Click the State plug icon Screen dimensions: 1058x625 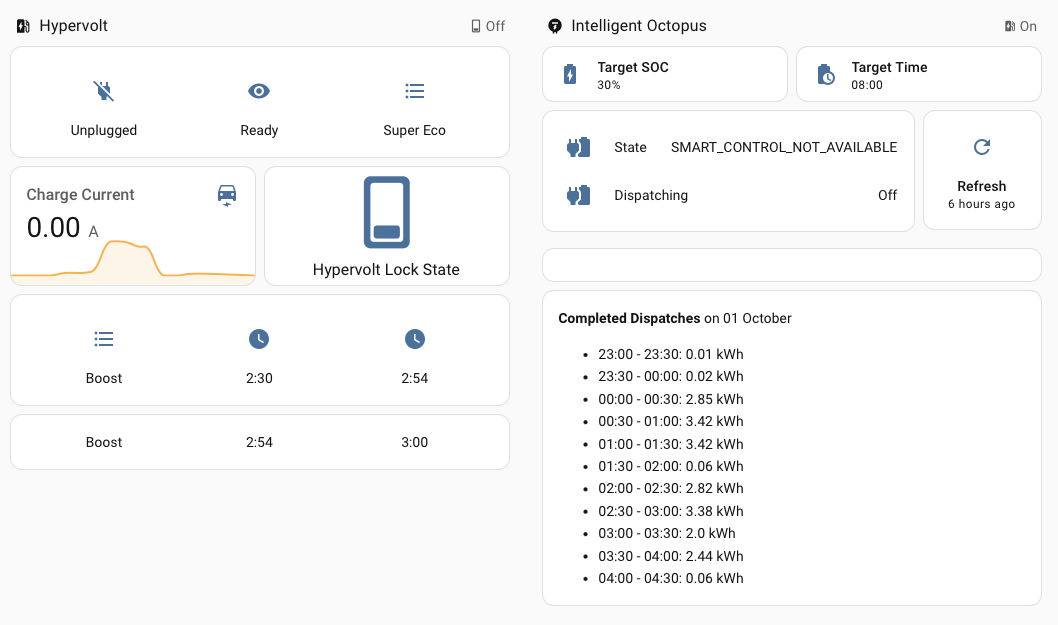point(579,148)
